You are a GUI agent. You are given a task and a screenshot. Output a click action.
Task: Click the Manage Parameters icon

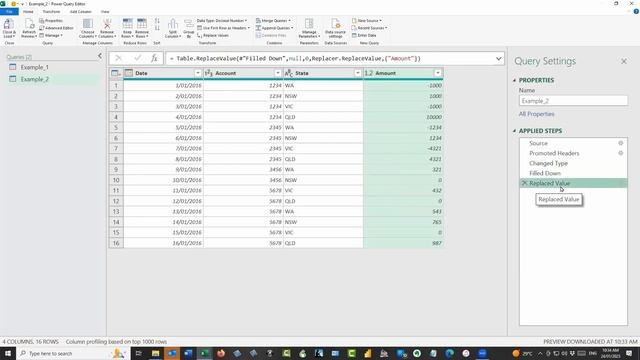pos(309,24)
